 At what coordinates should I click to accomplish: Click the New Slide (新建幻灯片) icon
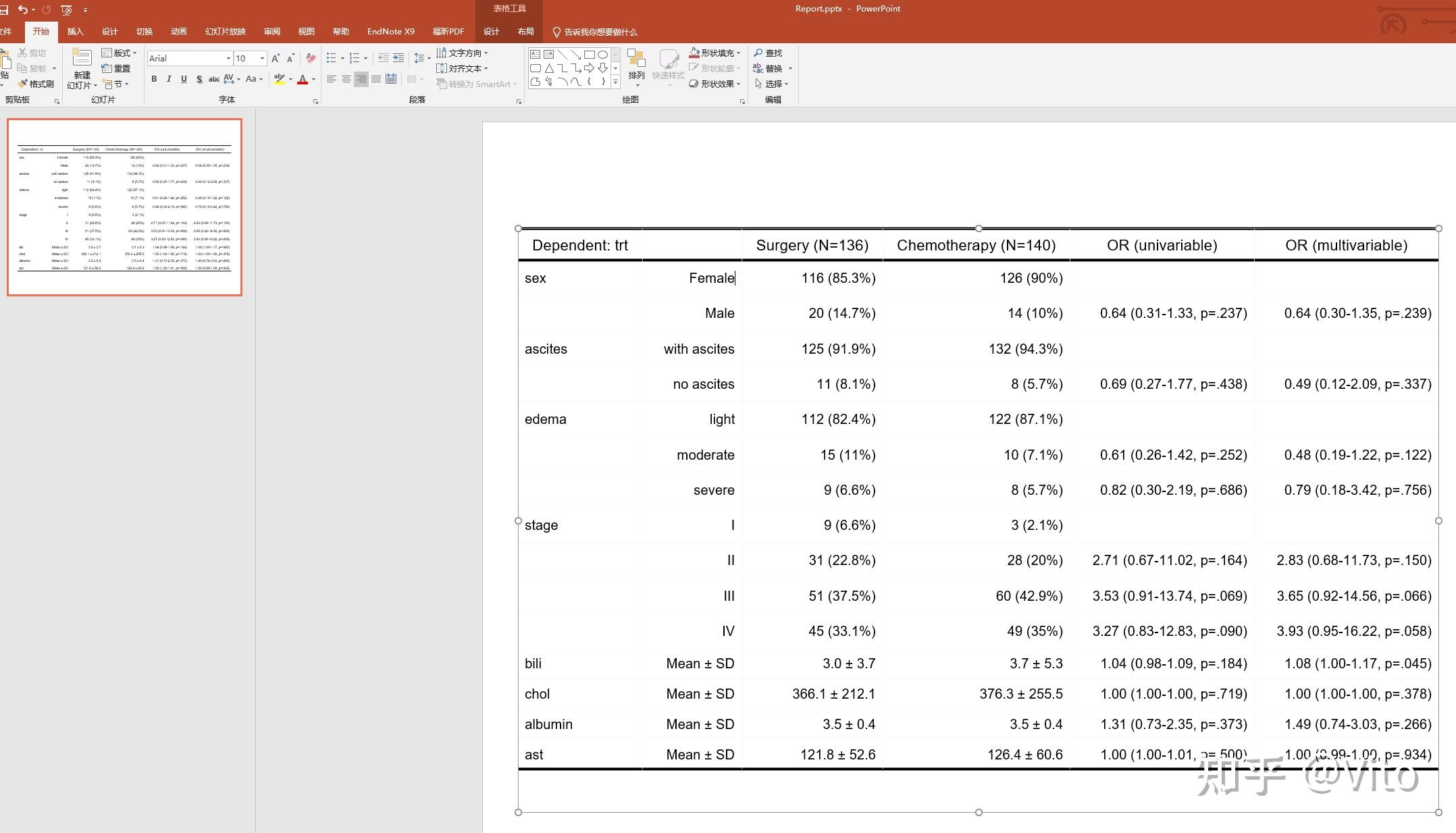(82, 58)
